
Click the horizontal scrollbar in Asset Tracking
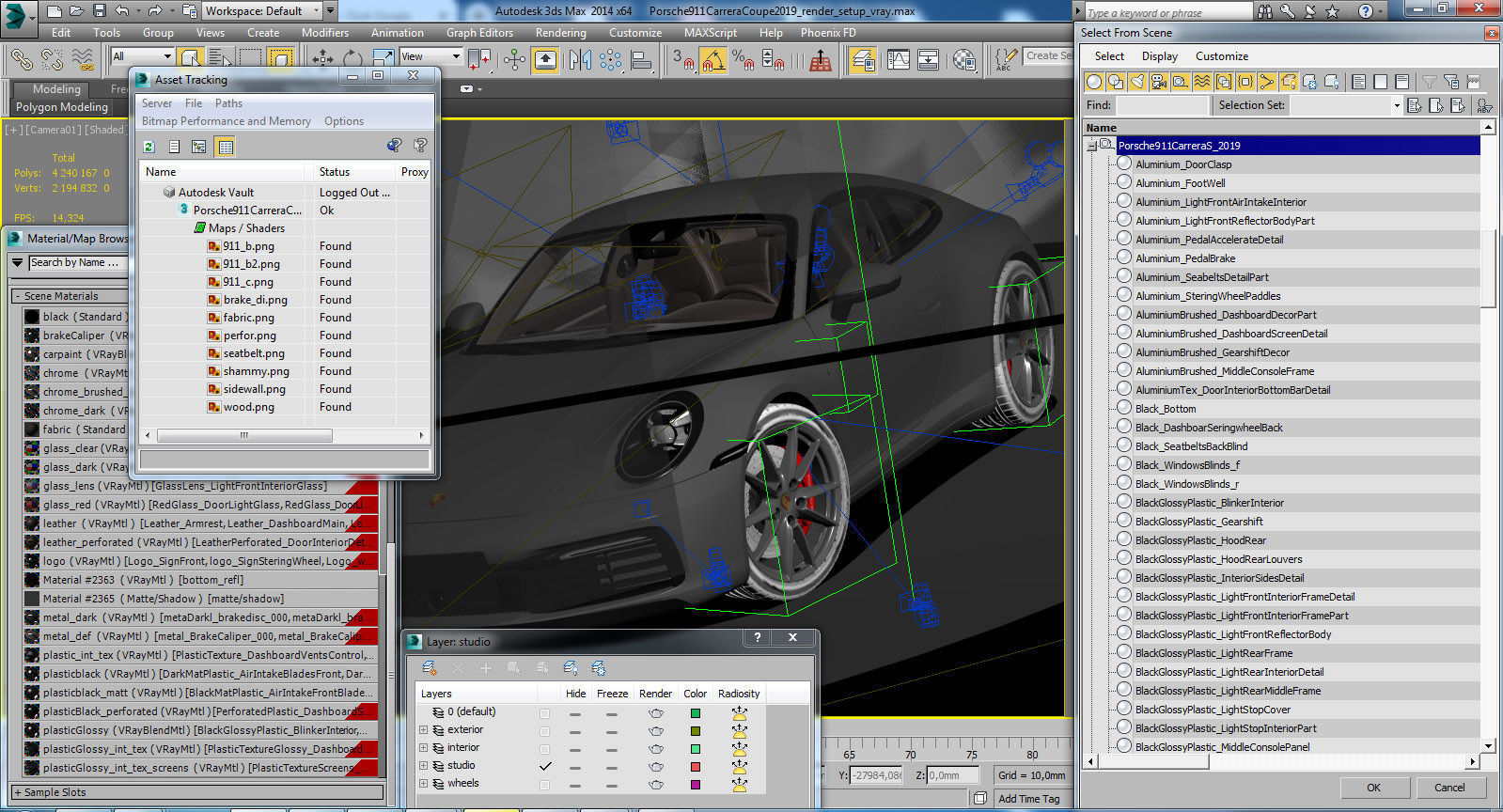(x=244, y=436)
